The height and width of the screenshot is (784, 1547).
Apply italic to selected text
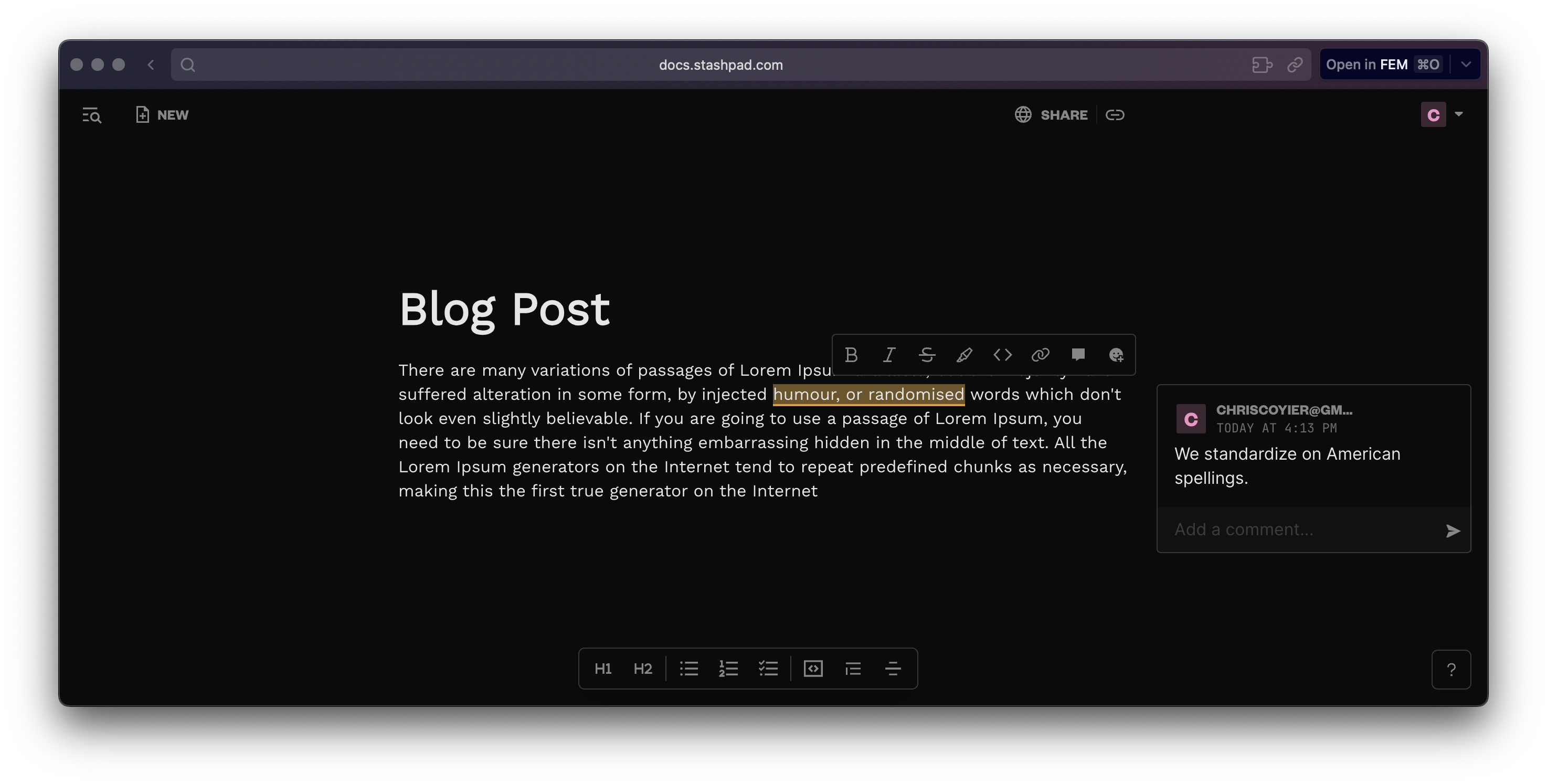point(889,355)
